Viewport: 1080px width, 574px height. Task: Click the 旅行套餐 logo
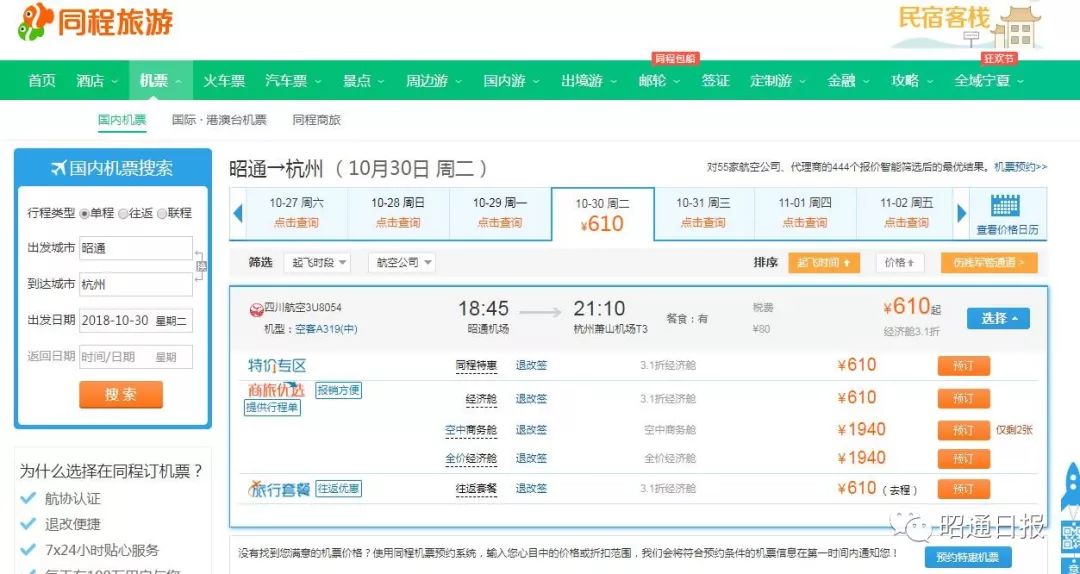coord(279,489)
